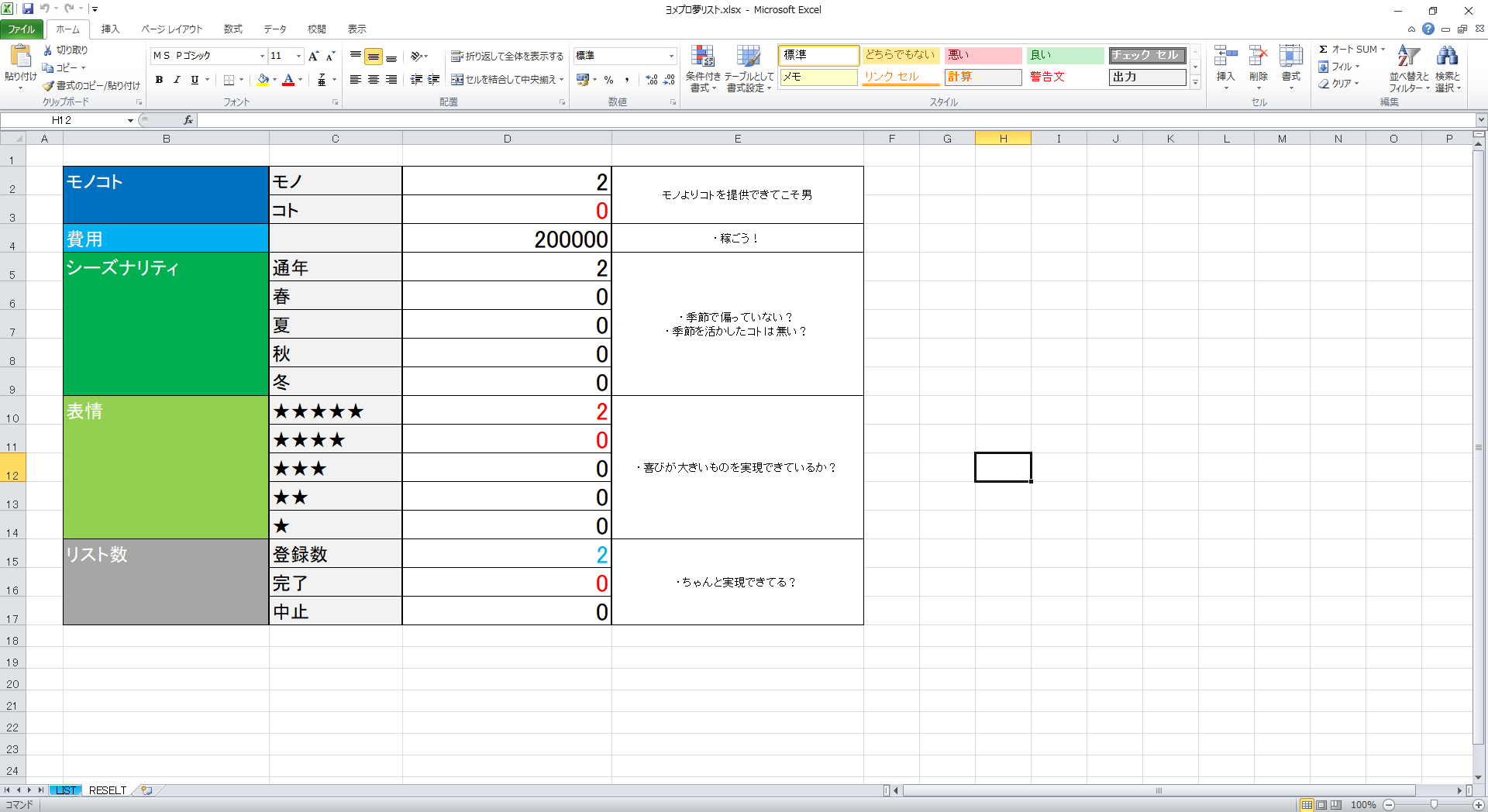Select the チェック セル cell style
Image resolution: width=1488 pixels, height=812 pixels.
click(1147, 55)
